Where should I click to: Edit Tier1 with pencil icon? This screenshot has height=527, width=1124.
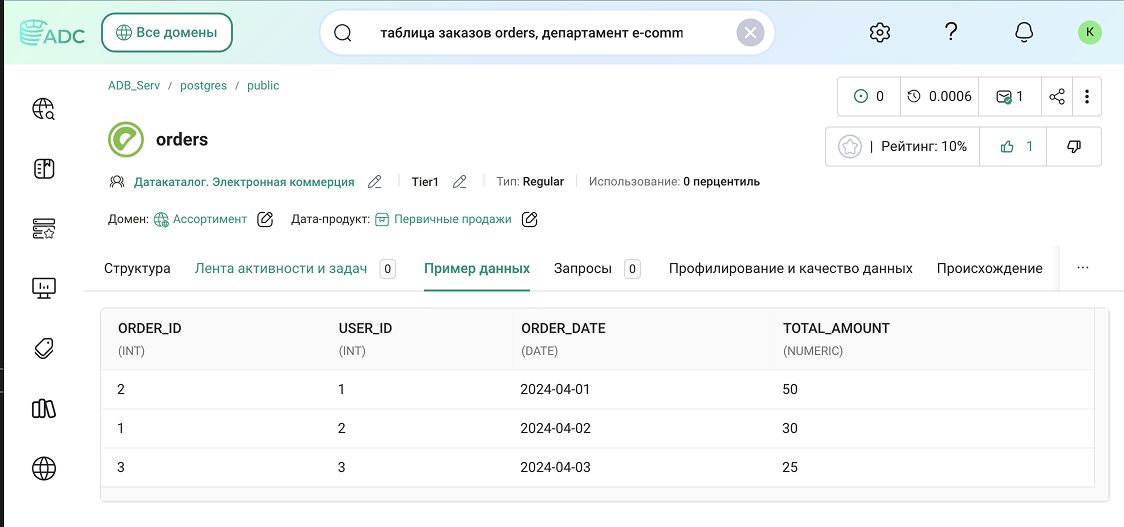[459, 182]
